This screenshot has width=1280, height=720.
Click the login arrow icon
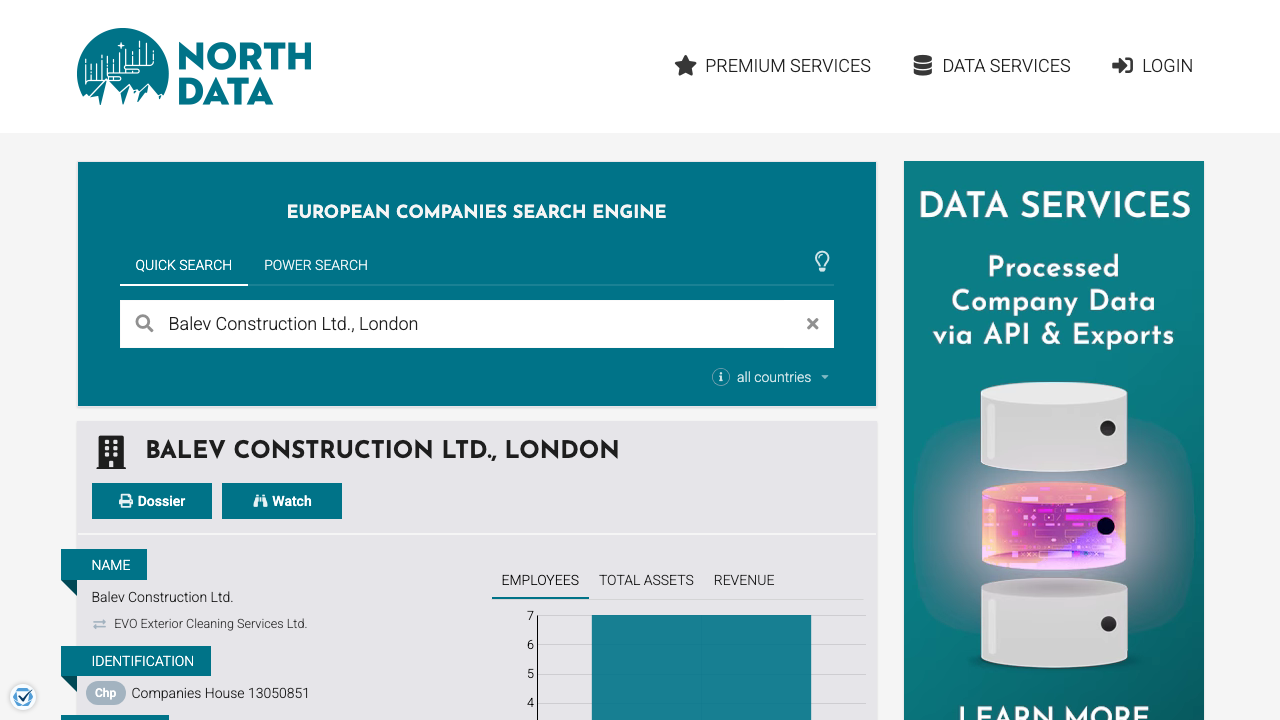tap(1122, 65)
